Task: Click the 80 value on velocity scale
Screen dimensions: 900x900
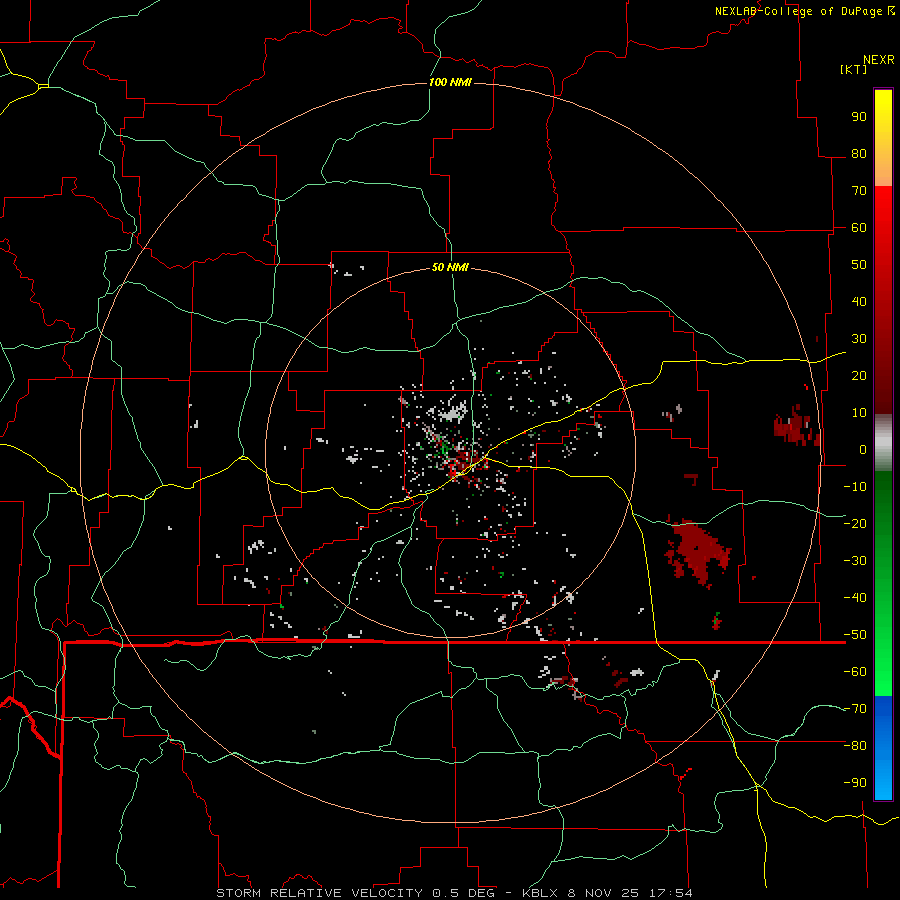Action: pos(859,153)
